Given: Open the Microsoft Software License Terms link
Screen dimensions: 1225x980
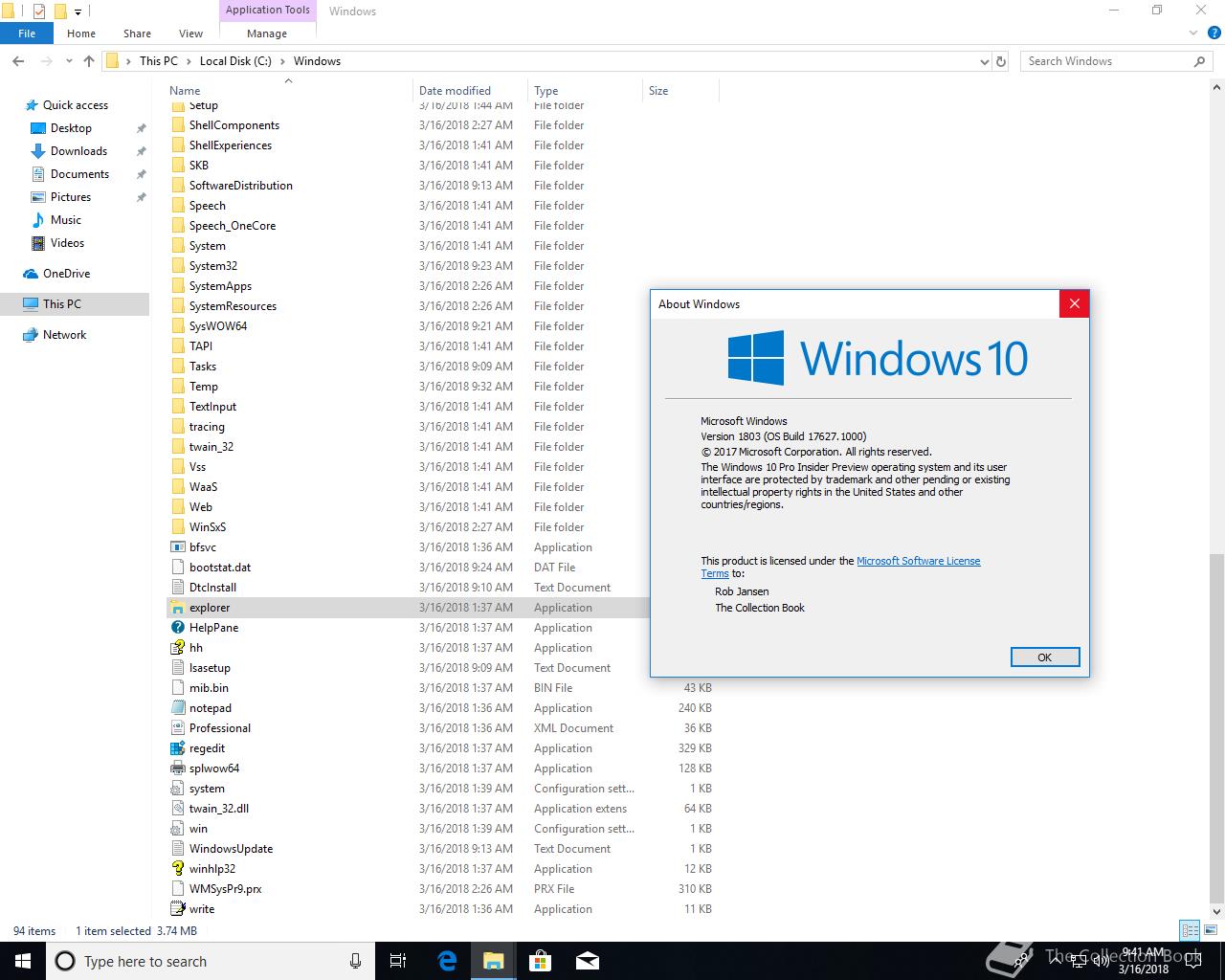Looking at the screenshot, I should (919, 561).
